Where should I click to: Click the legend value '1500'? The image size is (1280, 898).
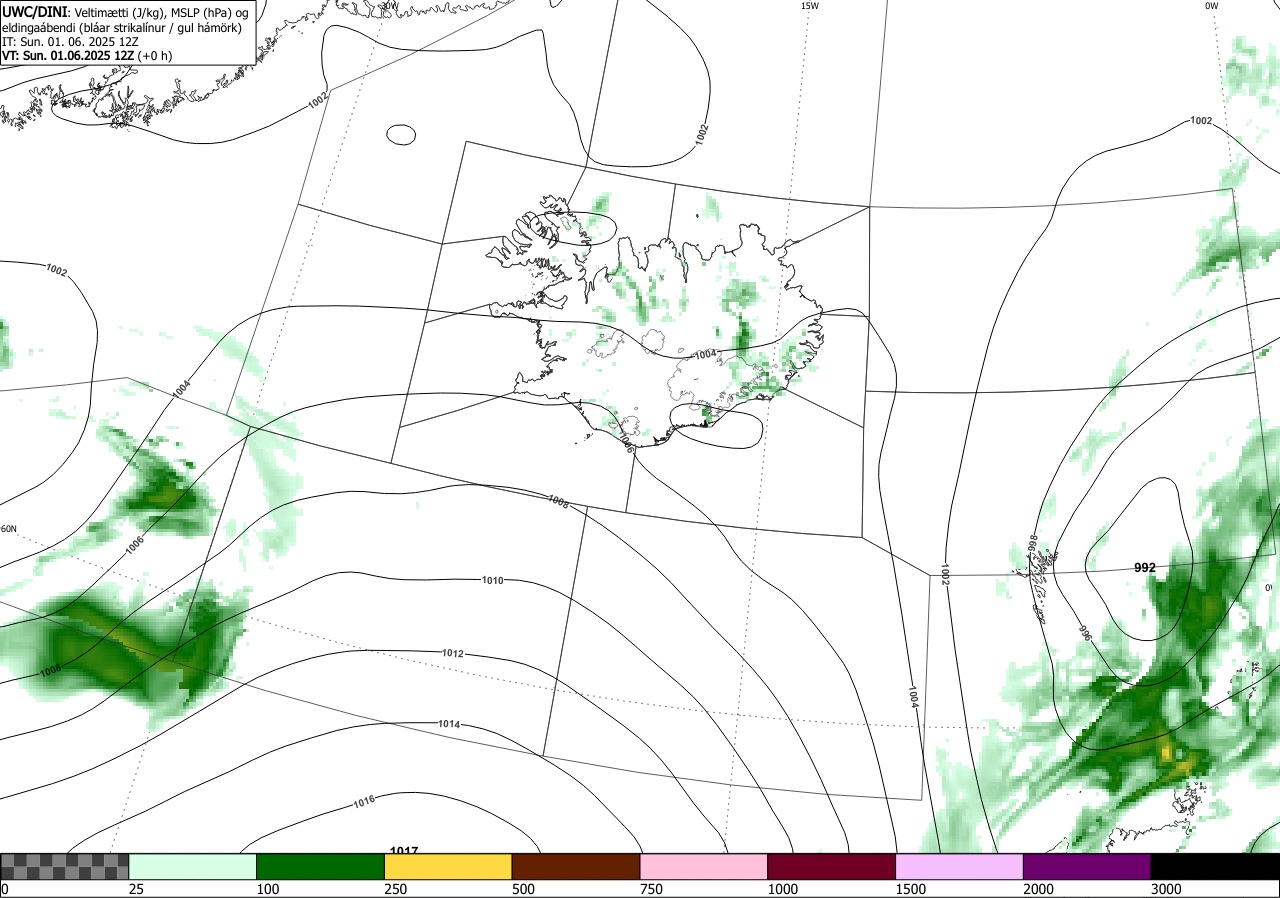[910, 889]
